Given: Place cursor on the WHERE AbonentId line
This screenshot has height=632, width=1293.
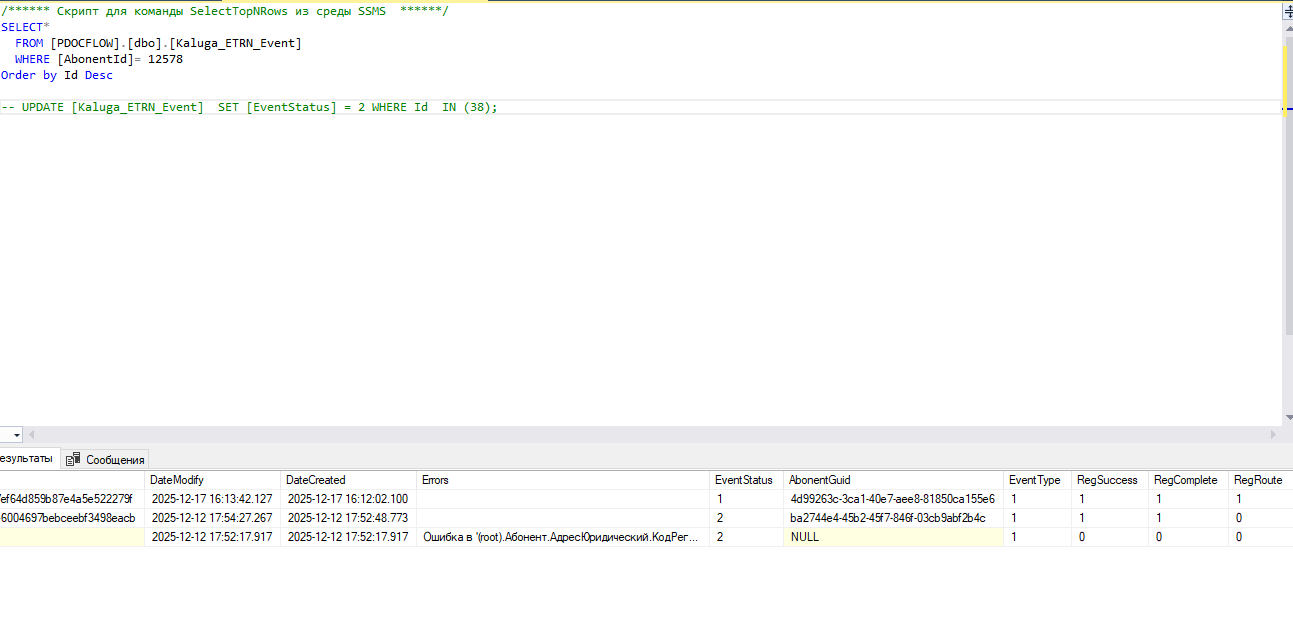Looking at the screenshot, I should point(100,59).
